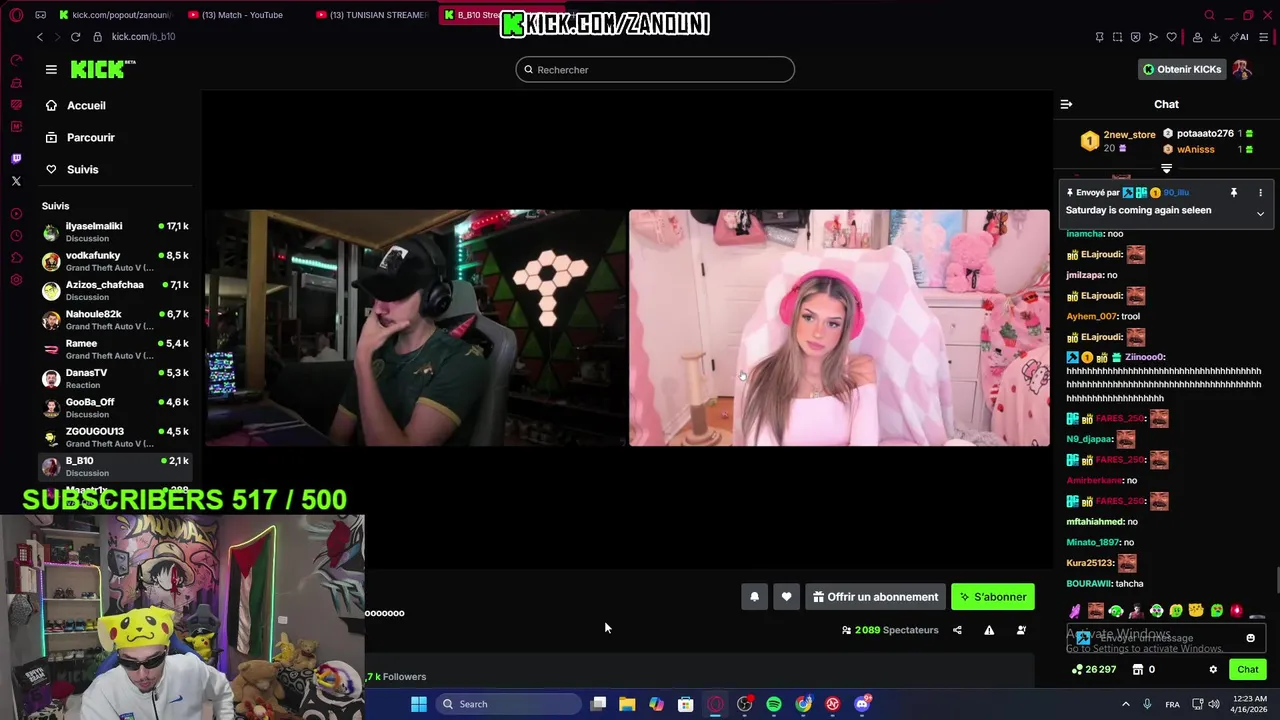Click the S'abonner subscribe button
Viewport: 1280px width, 720px height.
993,597
